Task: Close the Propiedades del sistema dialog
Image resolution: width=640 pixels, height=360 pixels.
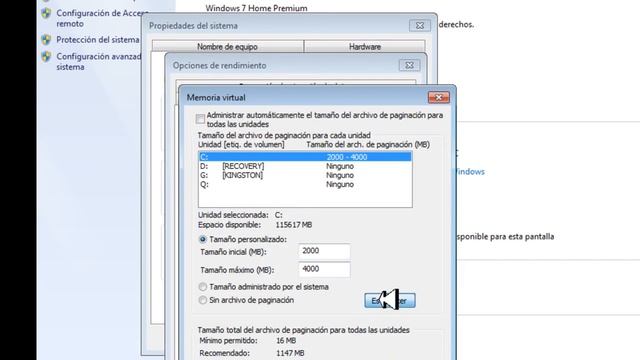Action: [420, 25]
